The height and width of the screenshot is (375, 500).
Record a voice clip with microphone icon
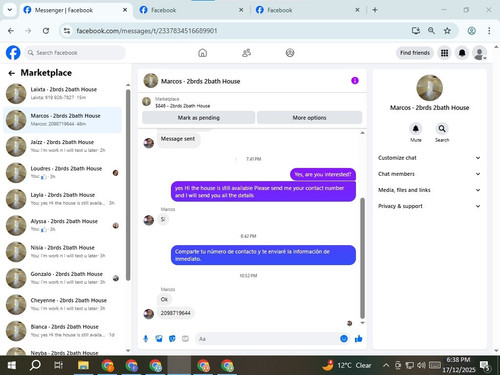click(146, 339)
